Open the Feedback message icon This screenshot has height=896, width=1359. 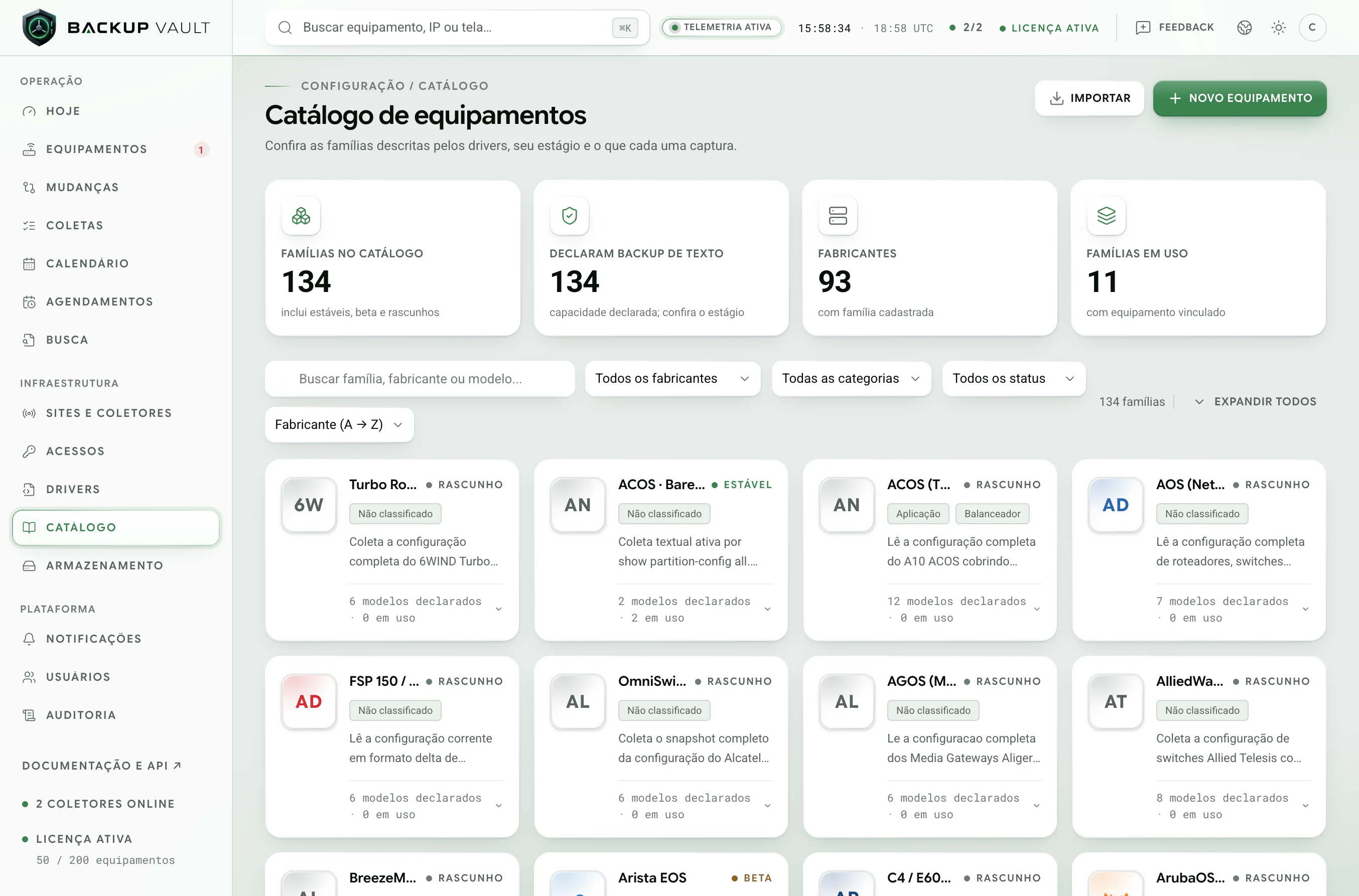click(1142, 28)
